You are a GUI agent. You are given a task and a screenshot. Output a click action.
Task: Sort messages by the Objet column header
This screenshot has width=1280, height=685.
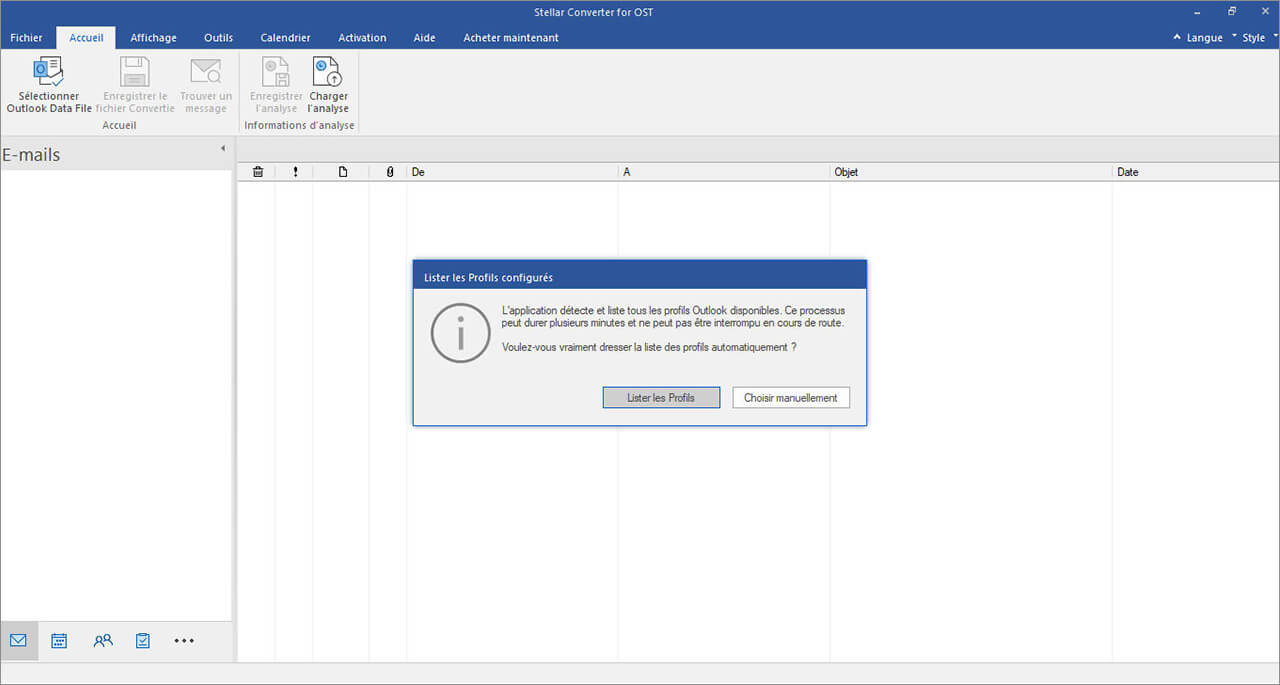point(846,172)
